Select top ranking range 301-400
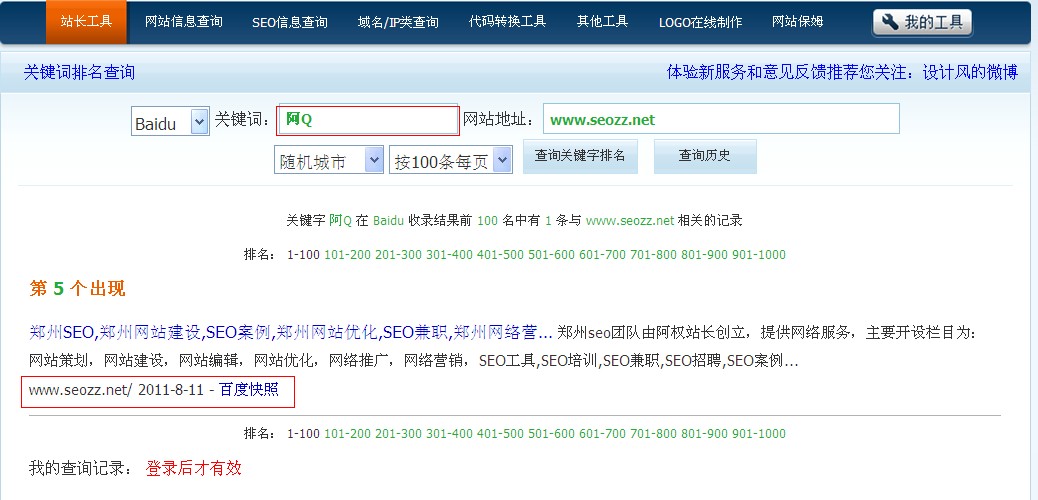Image resolution: width=1038 pixels, height=500 pixels. point(449,255)
